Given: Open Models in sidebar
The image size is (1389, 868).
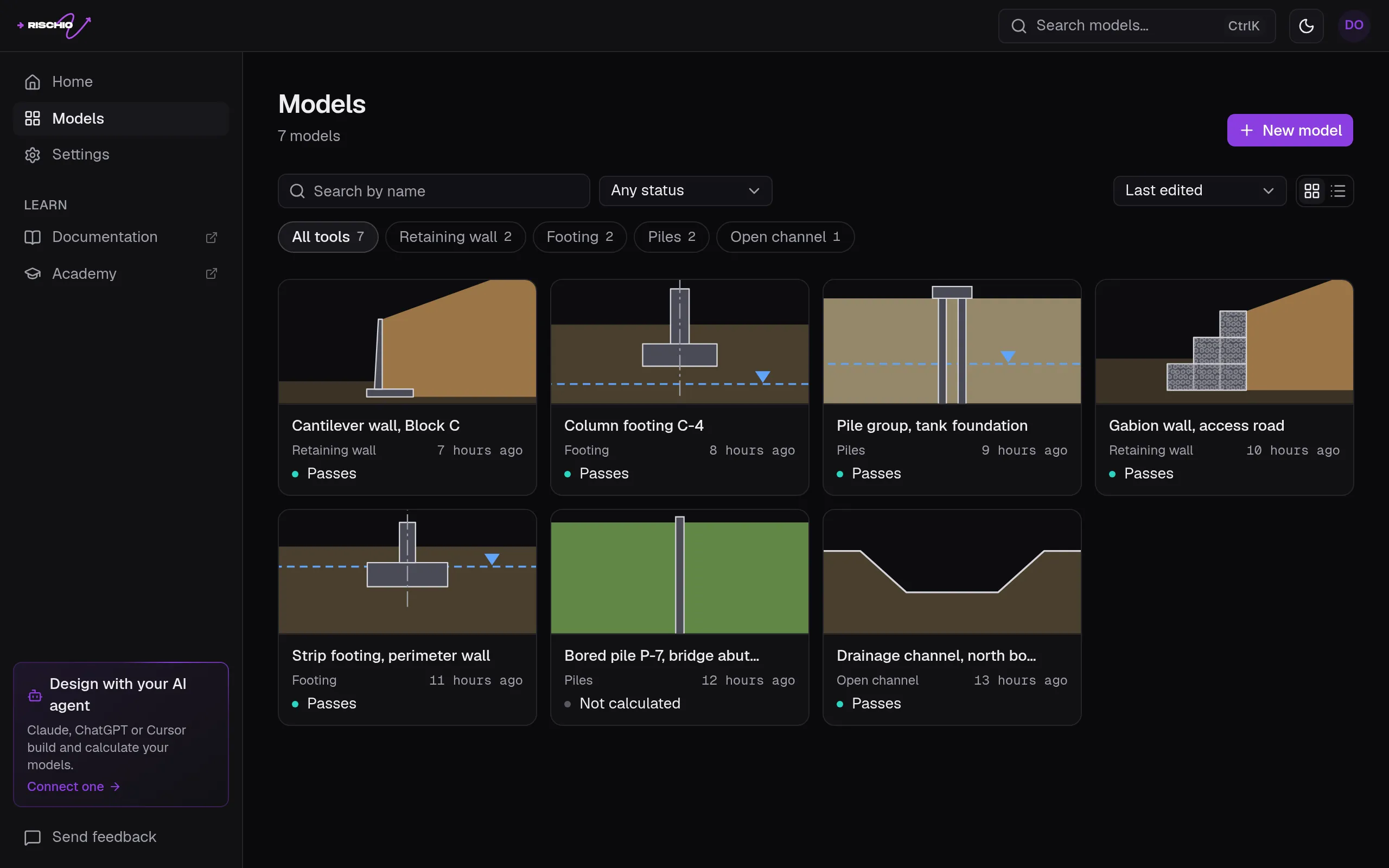Looking at the screenshot, I should 121,119.
